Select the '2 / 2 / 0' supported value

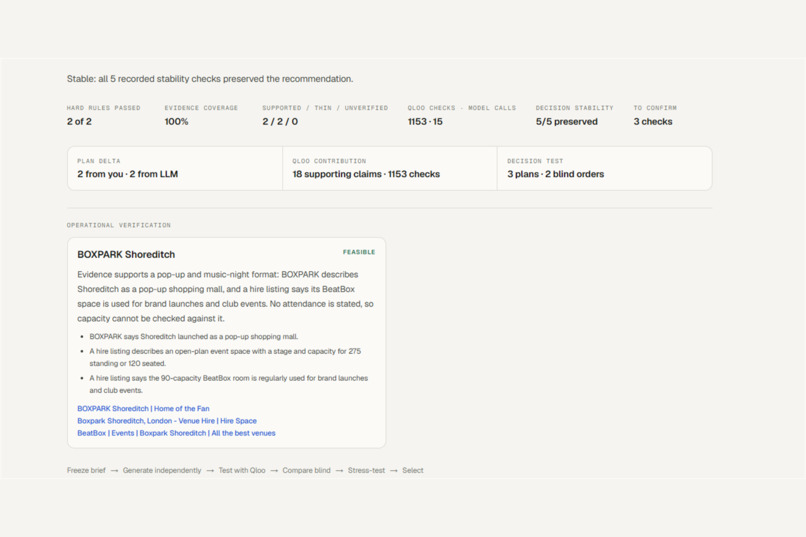click(280, 122)
